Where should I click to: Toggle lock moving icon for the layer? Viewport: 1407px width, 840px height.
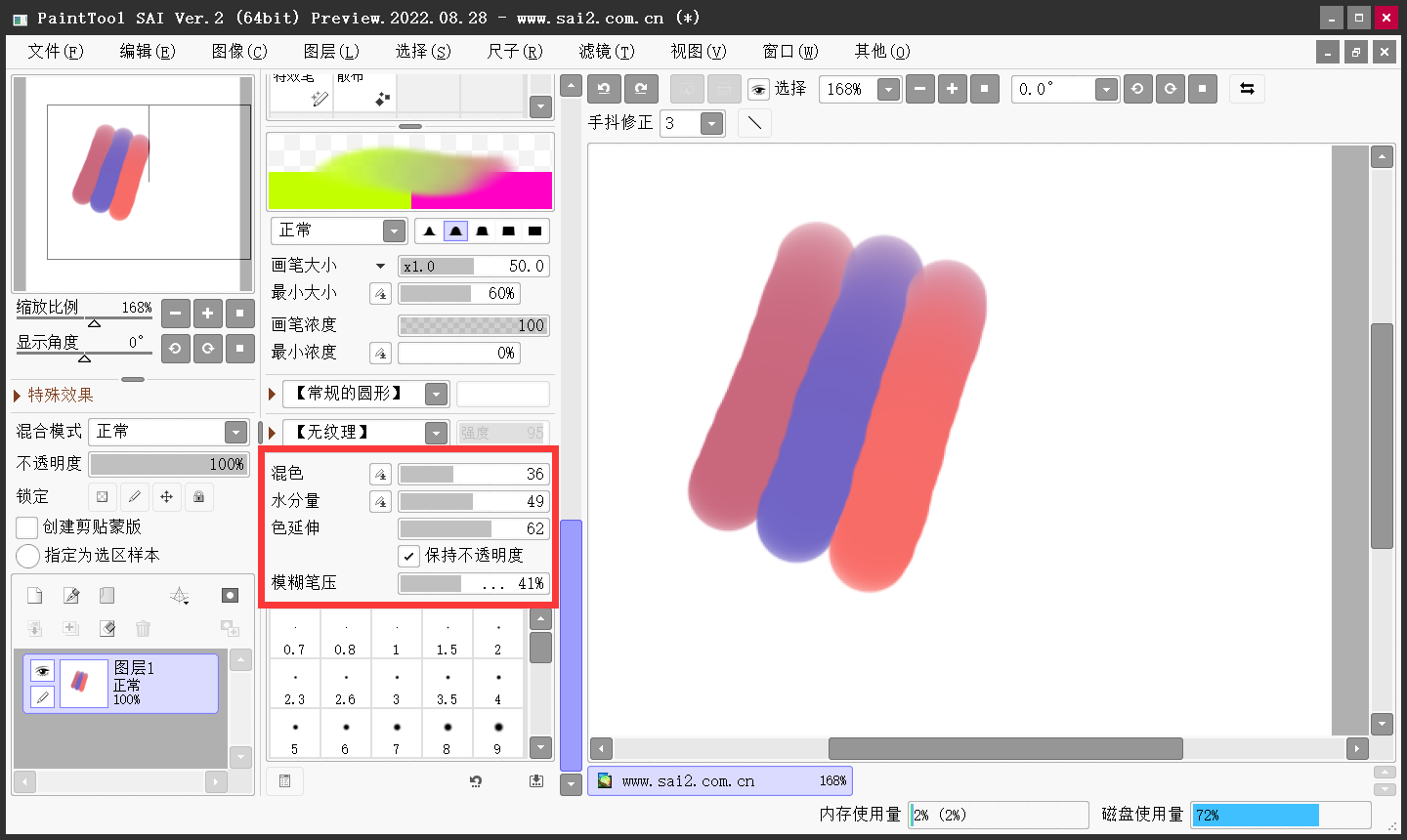point(167,497)
